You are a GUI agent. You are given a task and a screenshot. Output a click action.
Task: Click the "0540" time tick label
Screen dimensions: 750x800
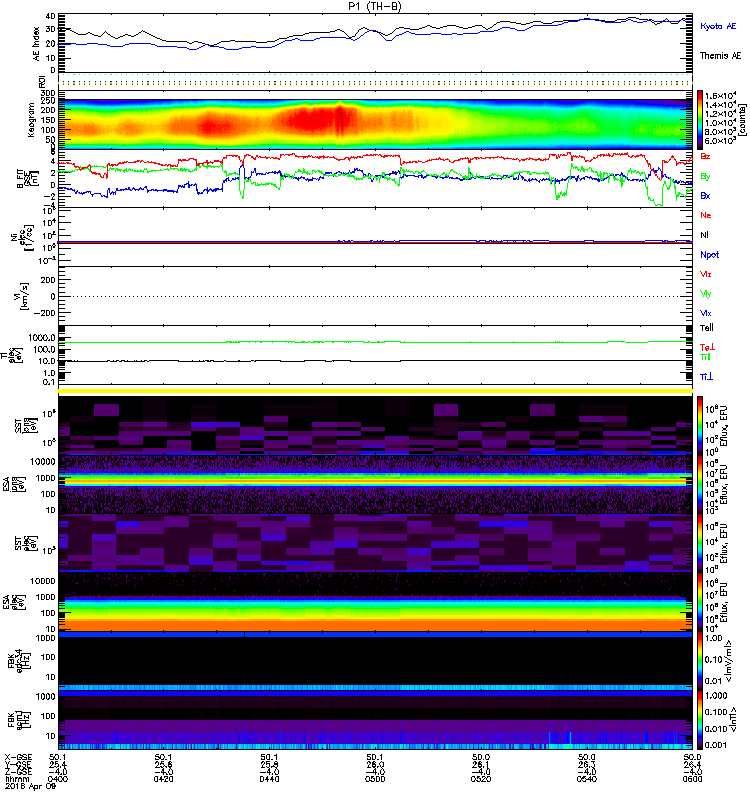click(586, 779)
